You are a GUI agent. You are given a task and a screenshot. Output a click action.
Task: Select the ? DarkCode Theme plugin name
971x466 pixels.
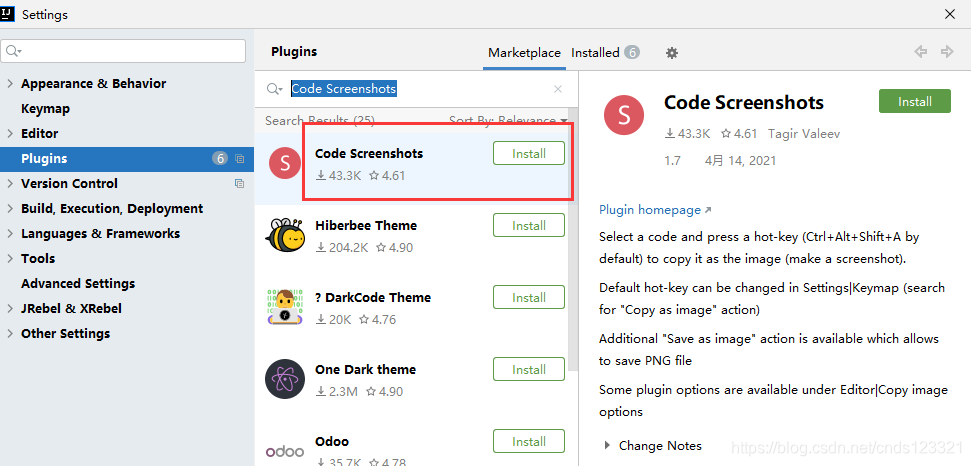[373, 298]
